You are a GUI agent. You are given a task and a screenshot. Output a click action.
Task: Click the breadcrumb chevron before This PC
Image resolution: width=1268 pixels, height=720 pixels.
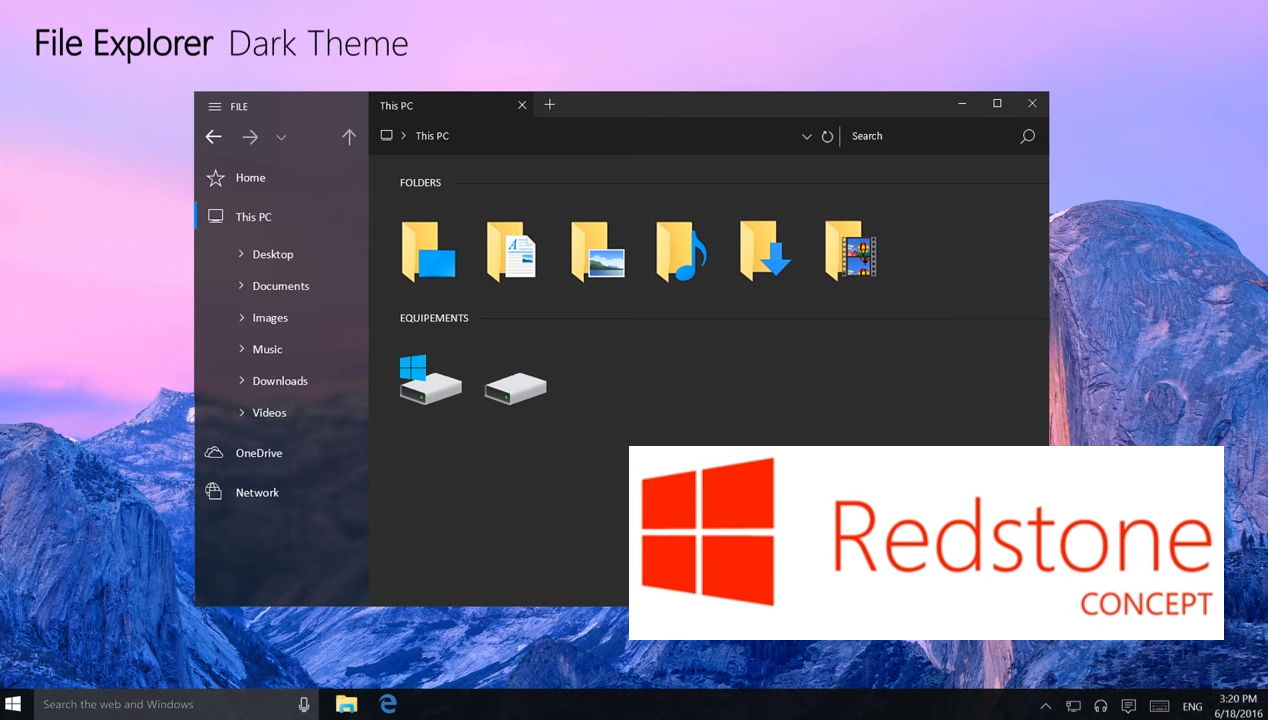tap(404, 136)
